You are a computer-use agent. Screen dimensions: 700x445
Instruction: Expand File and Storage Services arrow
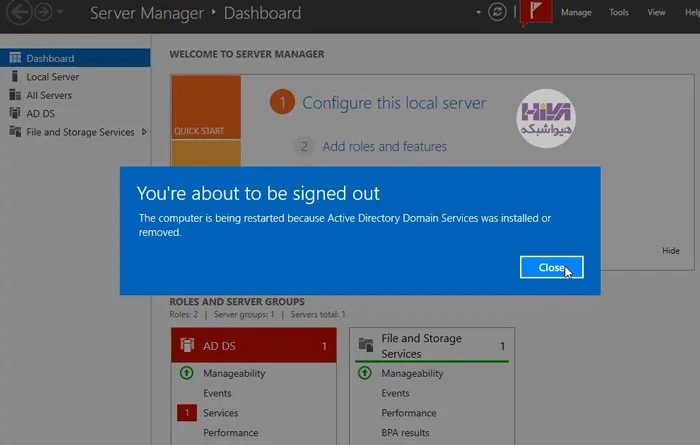point(144,132)
